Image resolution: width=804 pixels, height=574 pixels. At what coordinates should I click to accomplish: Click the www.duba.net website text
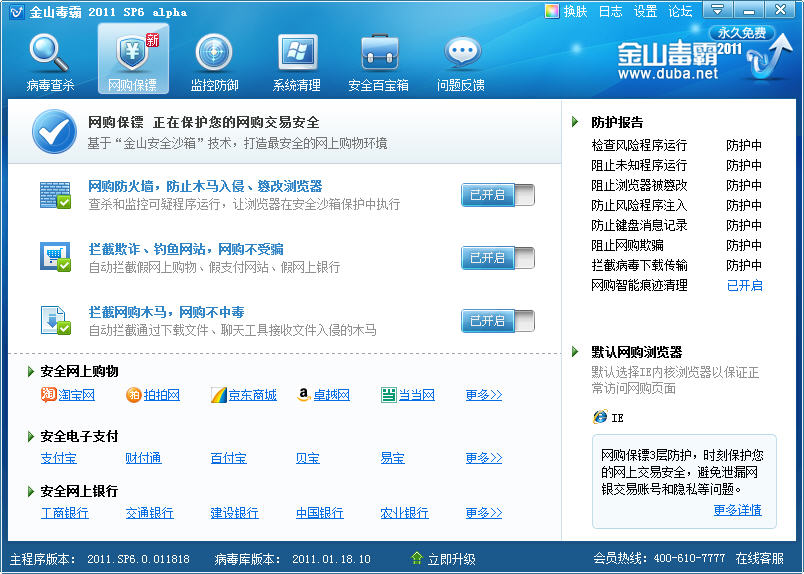pos(668,73)
